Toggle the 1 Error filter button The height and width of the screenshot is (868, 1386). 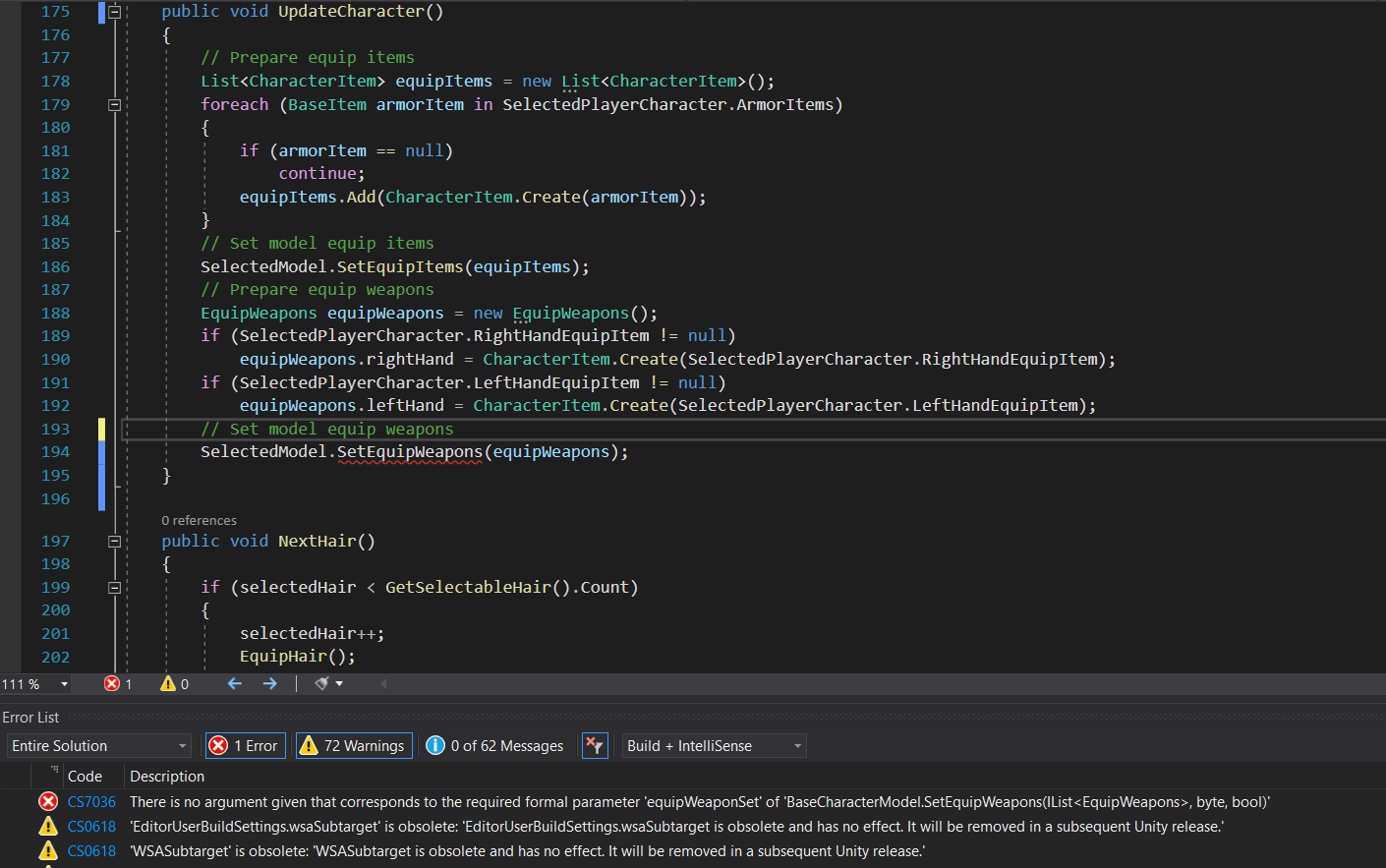245,745
